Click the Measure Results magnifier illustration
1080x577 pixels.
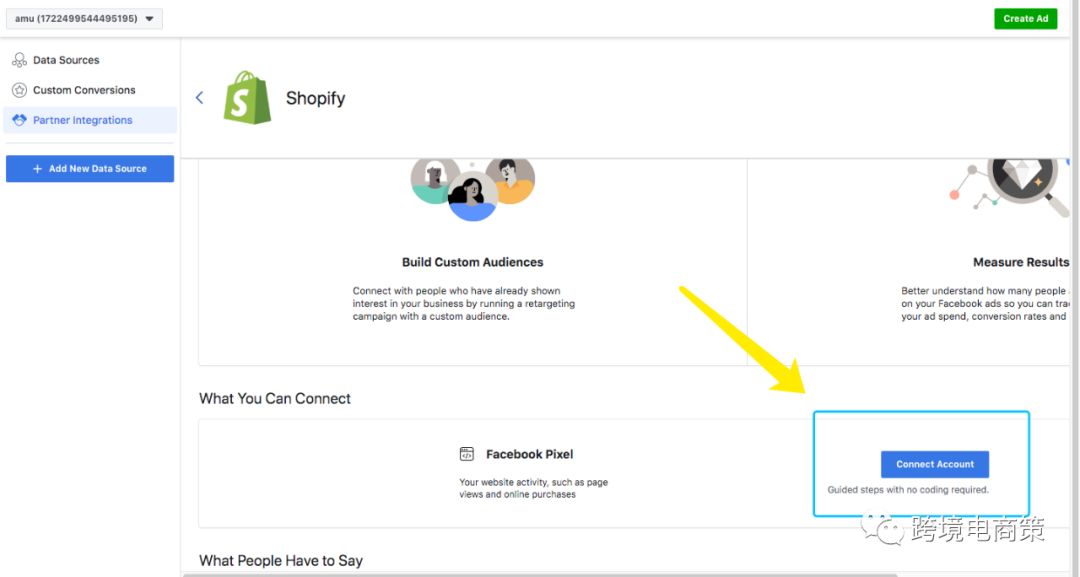[1009, 187]
